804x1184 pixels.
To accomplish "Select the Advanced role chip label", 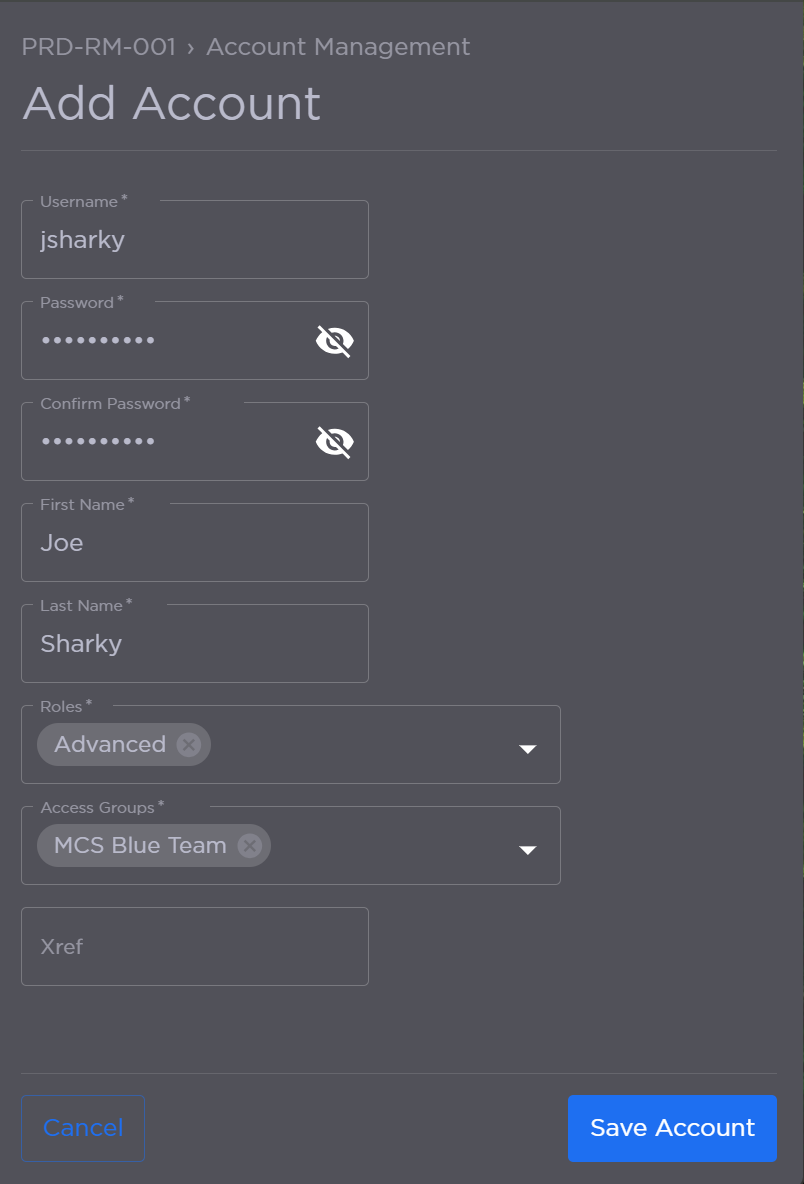I will pyautogui.click(x=110, y=745).
